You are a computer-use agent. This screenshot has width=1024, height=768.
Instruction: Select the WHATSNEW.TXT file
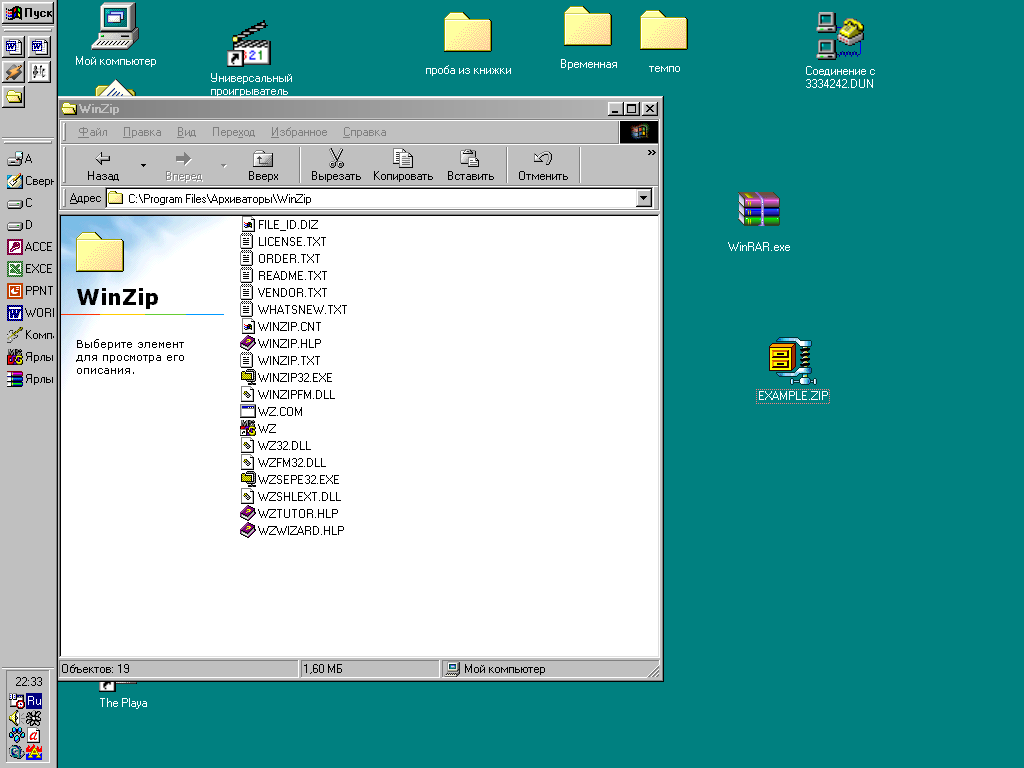294,310
